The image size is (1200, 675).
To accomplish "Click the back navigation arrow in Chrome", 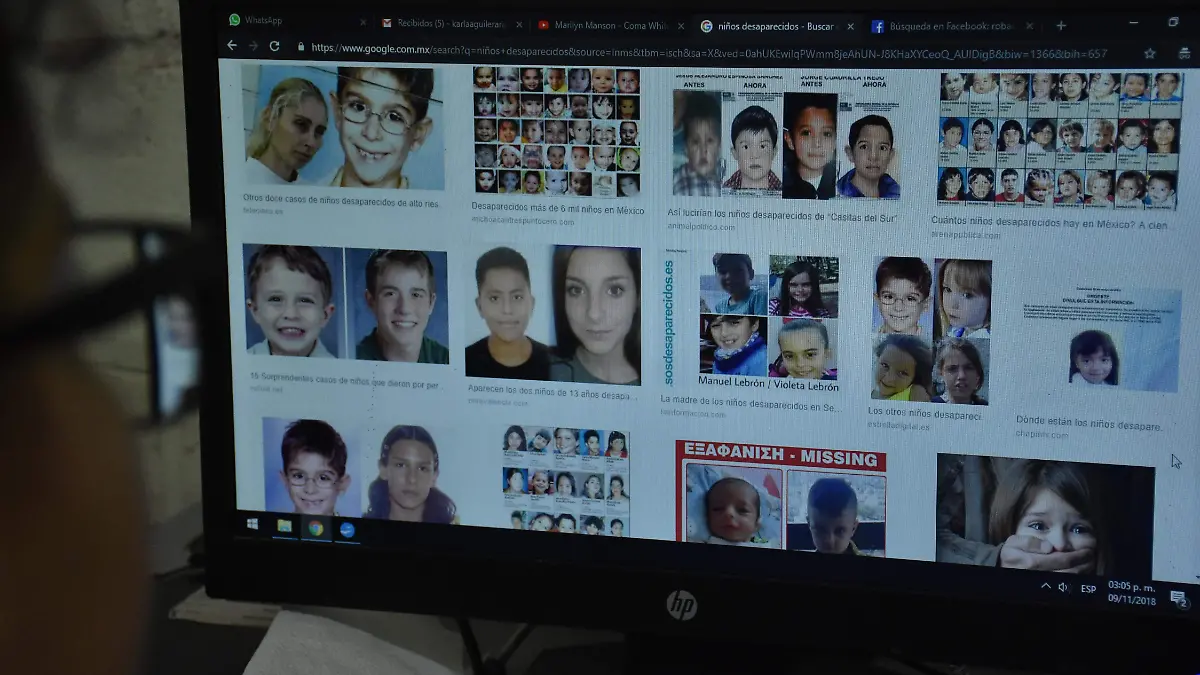I will tap(231, 46).
